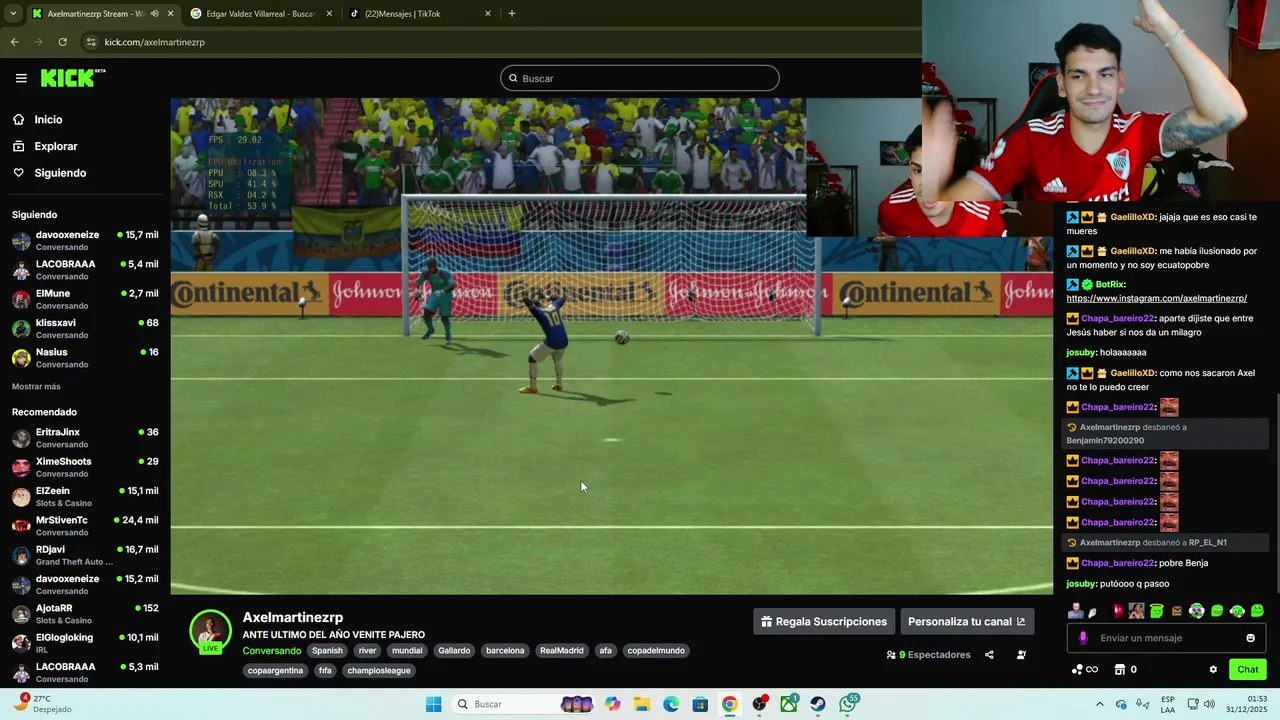Click the share icon below stream
1280x720 pixels.
(989, 655)
